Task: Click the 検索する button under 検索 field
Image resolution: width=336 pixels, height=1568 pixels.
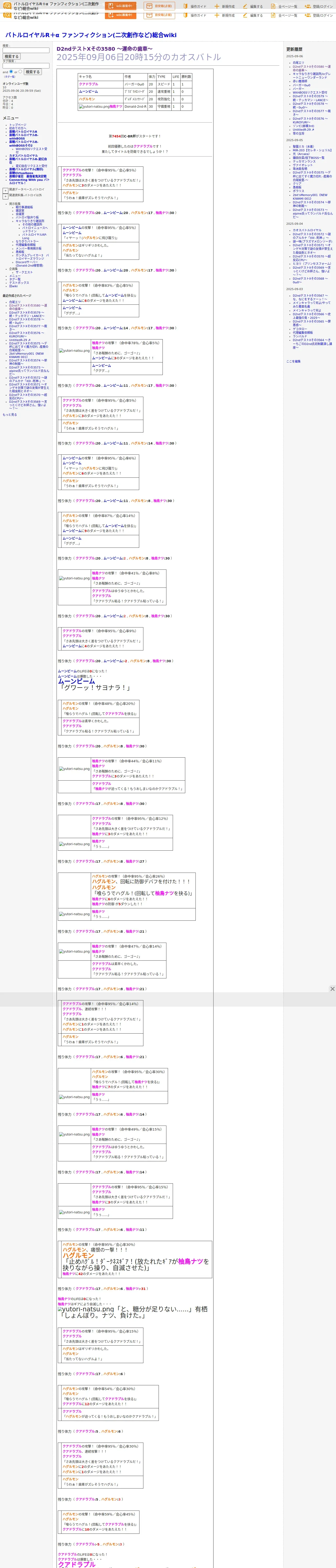Action: point(12,57)
